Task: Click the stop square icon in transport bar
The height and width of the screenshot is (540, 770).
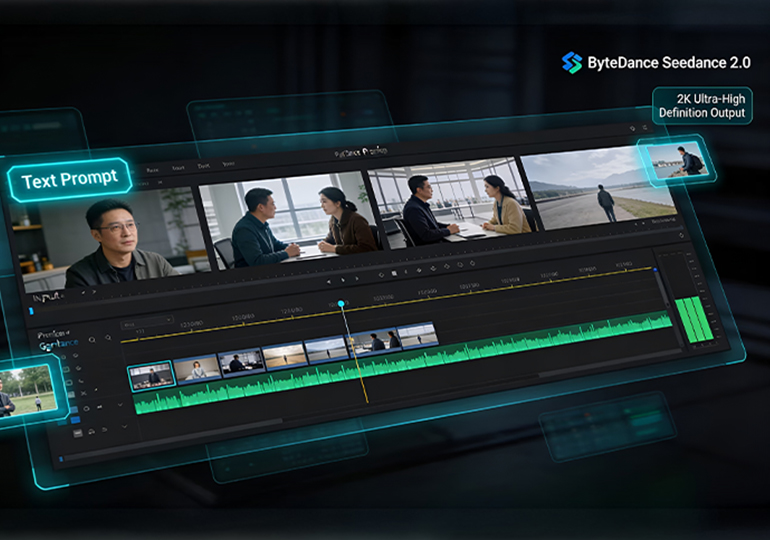Action: [x=394, y=272]
